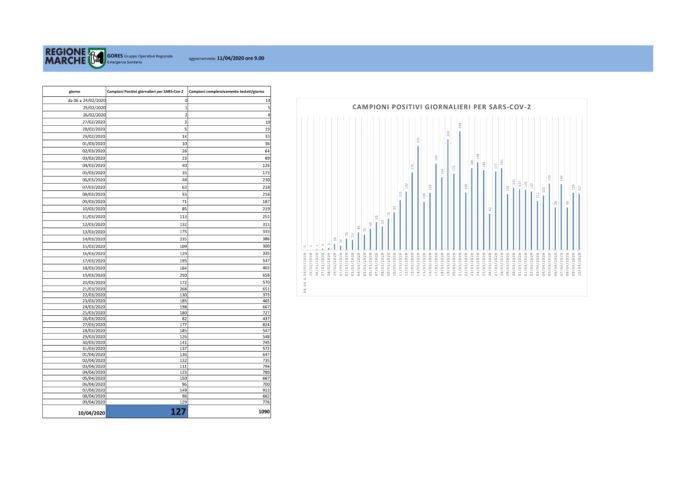Click the 17/03/2020 date cell
Viewport: 696px width, 492px height.
[x=74, y=261]
